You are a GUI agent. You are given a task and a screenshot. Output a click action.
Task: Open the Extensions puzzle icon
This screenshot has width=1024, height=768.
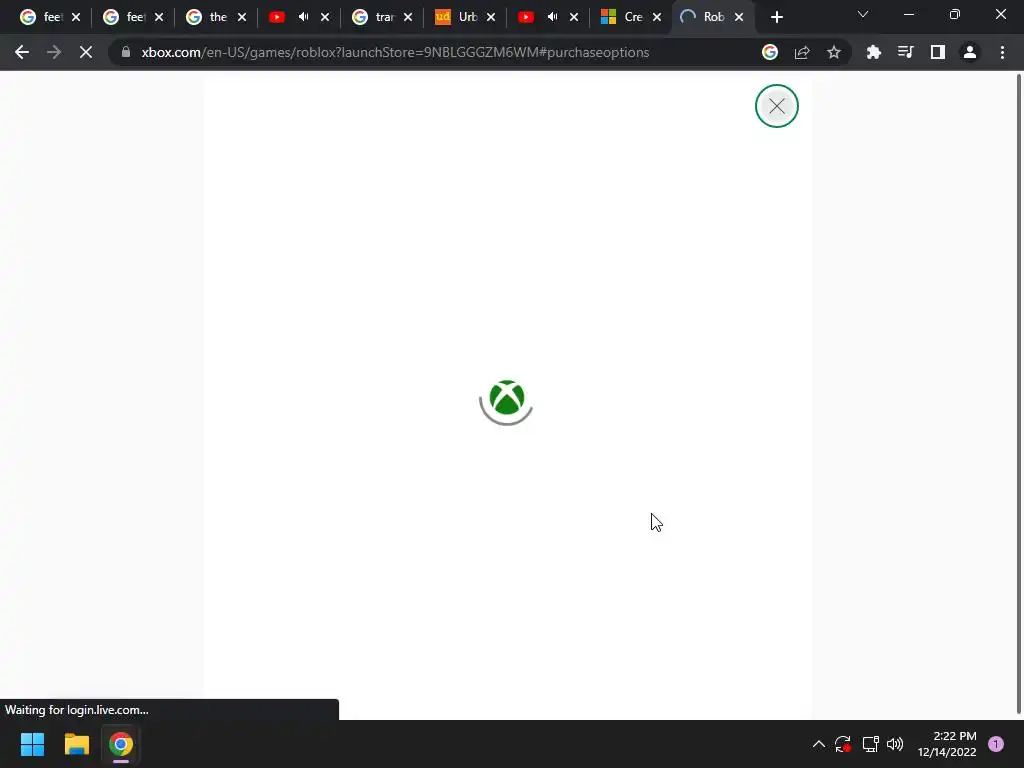pos(874,52)
